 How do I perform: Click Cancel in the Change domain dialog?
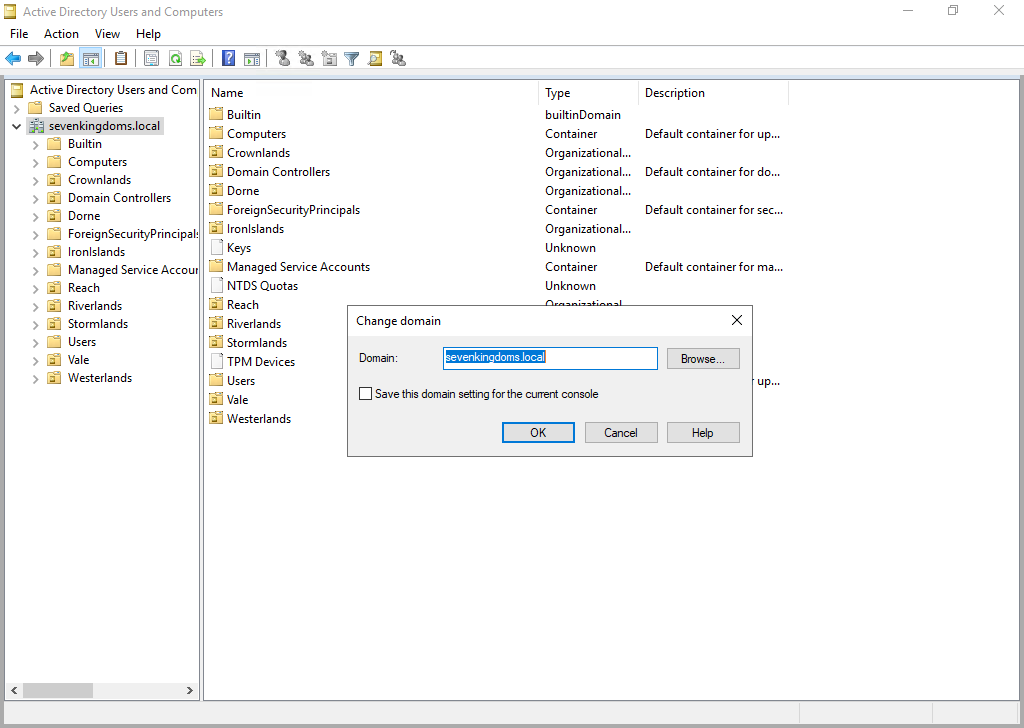pyautogui.click(x=620, y=433)
